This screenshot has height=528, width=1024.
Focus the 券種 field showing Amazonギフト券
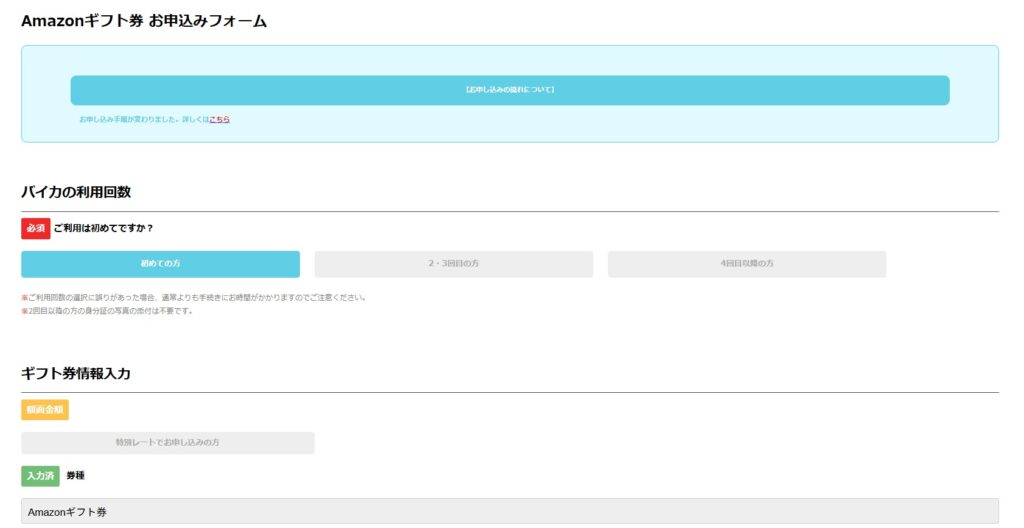[x=509, y=512]
